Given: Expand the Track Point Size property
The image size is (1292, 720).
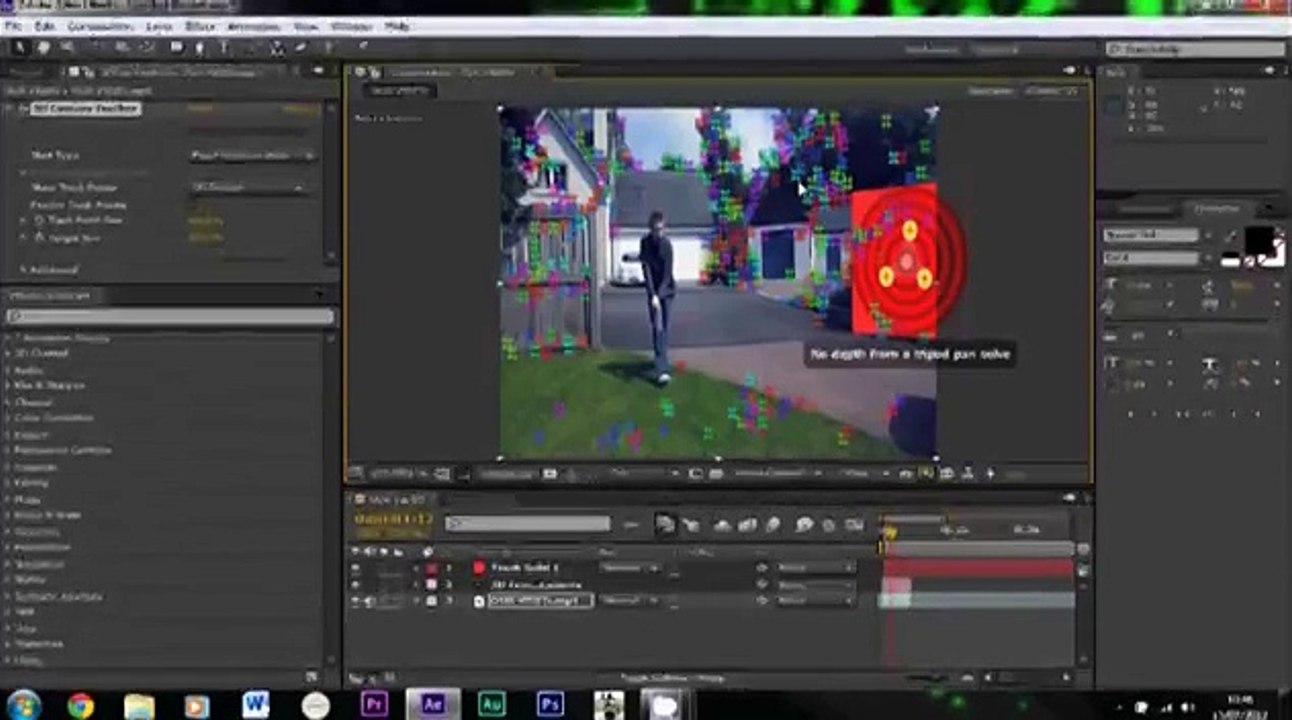Looking at the screenshot, I should (24, 220).
